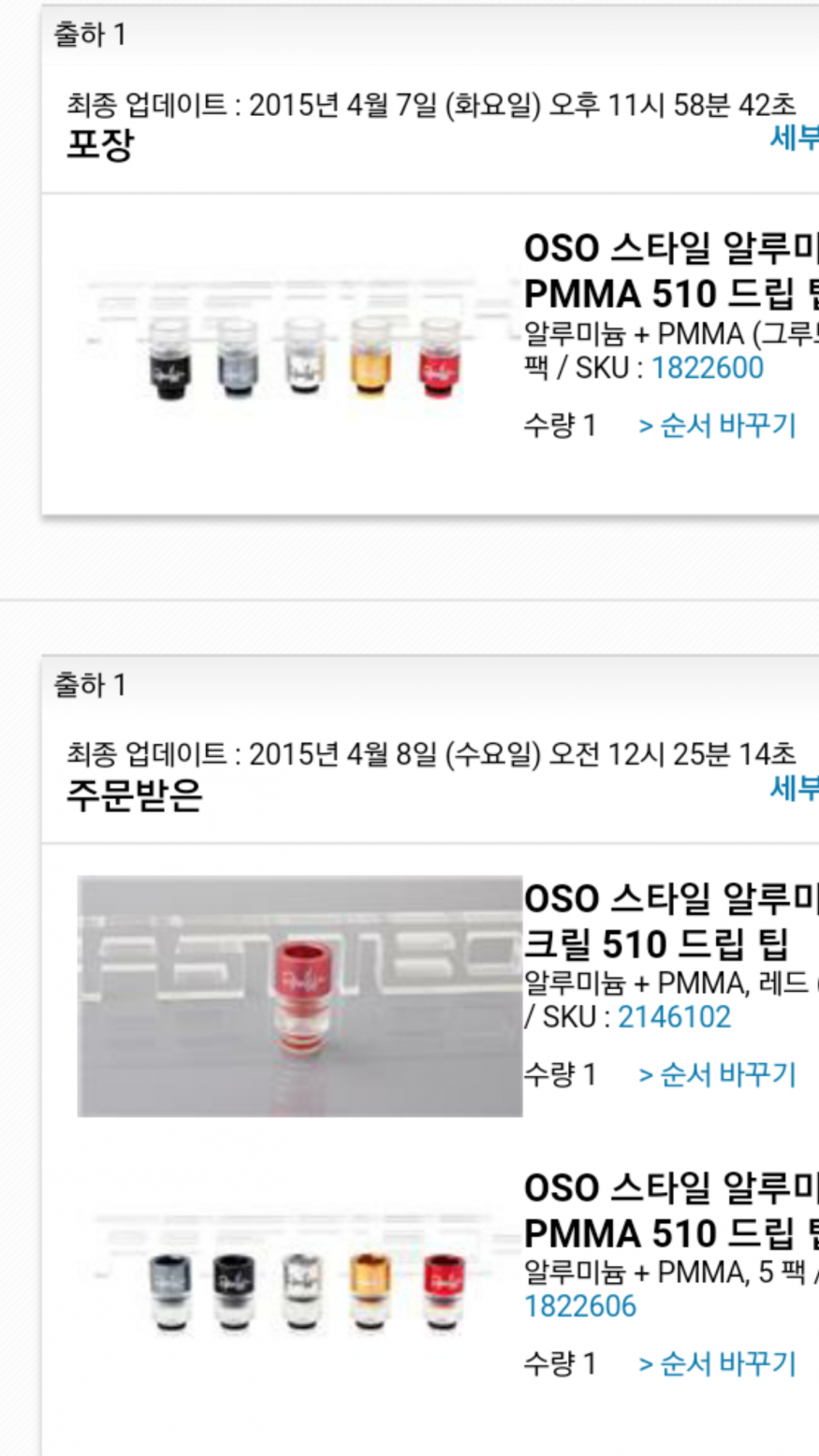The height and width of the screenshot is (1456, 819).
Task: Select the 포장 status heading
Action: coord(100,145)
